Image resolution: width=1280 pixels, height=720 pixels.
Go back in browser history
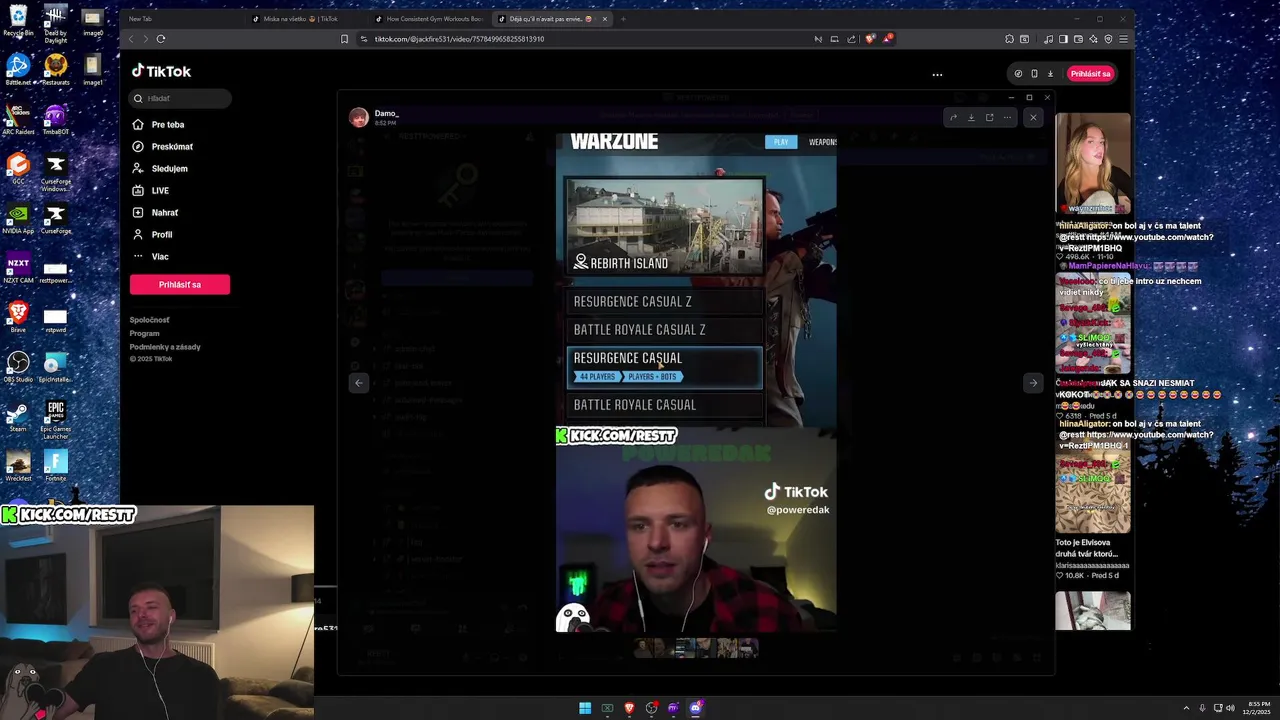click(x=130, y=39)
